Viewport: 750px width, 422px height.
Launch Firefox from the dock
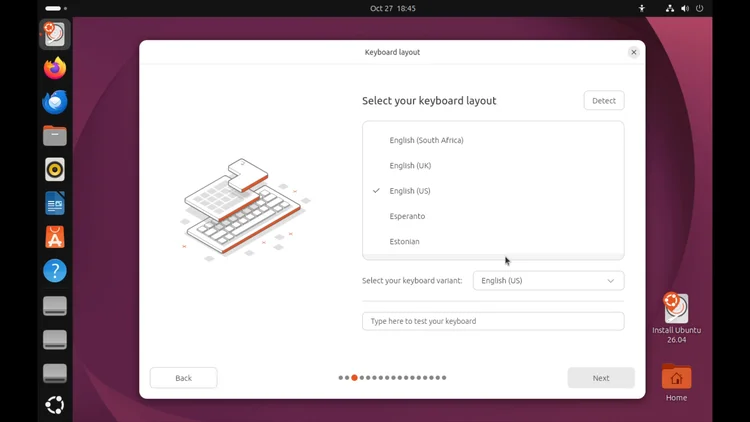pos(55,68)
